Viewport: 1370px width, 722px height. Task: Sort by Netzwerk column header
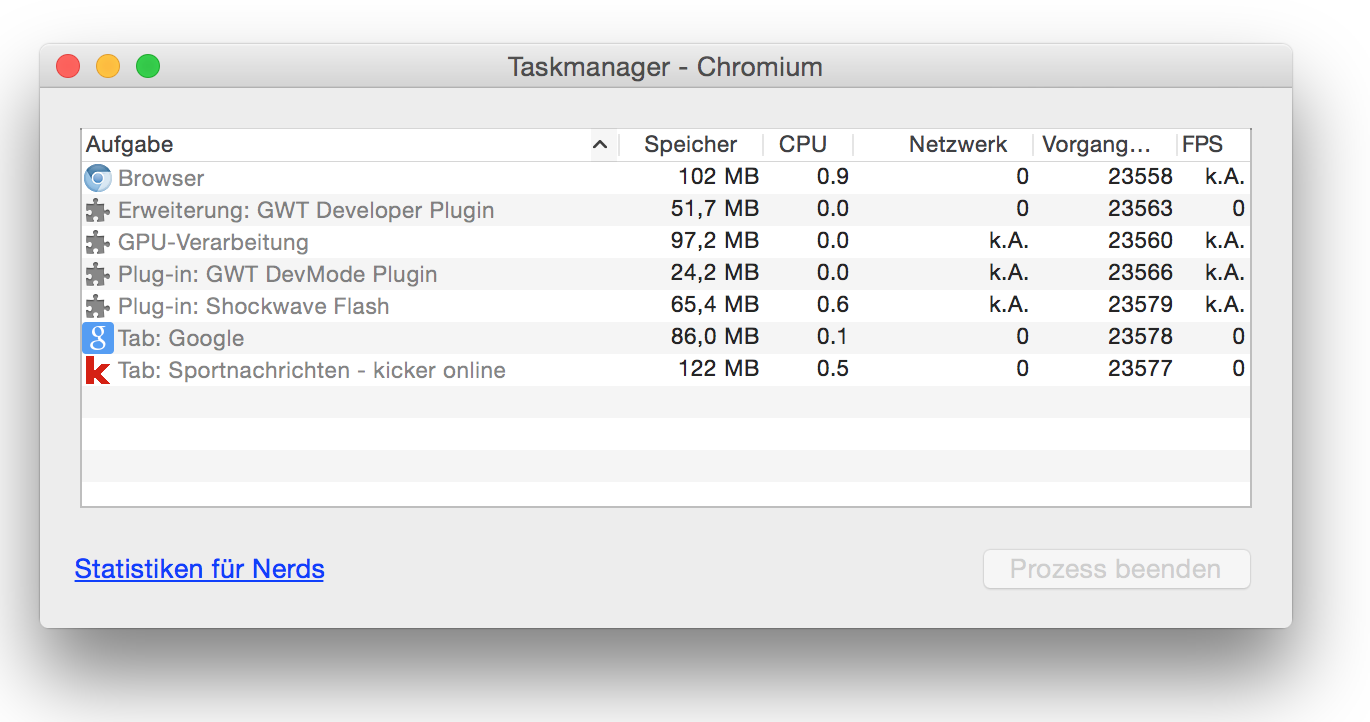tap(957, 145)
